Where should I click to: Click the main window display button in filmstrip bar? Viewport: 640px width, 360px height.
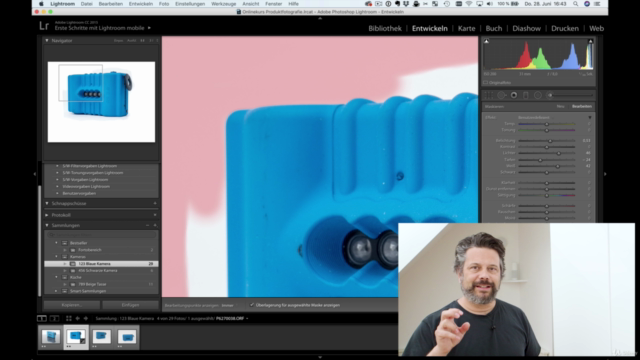[42, 318]
